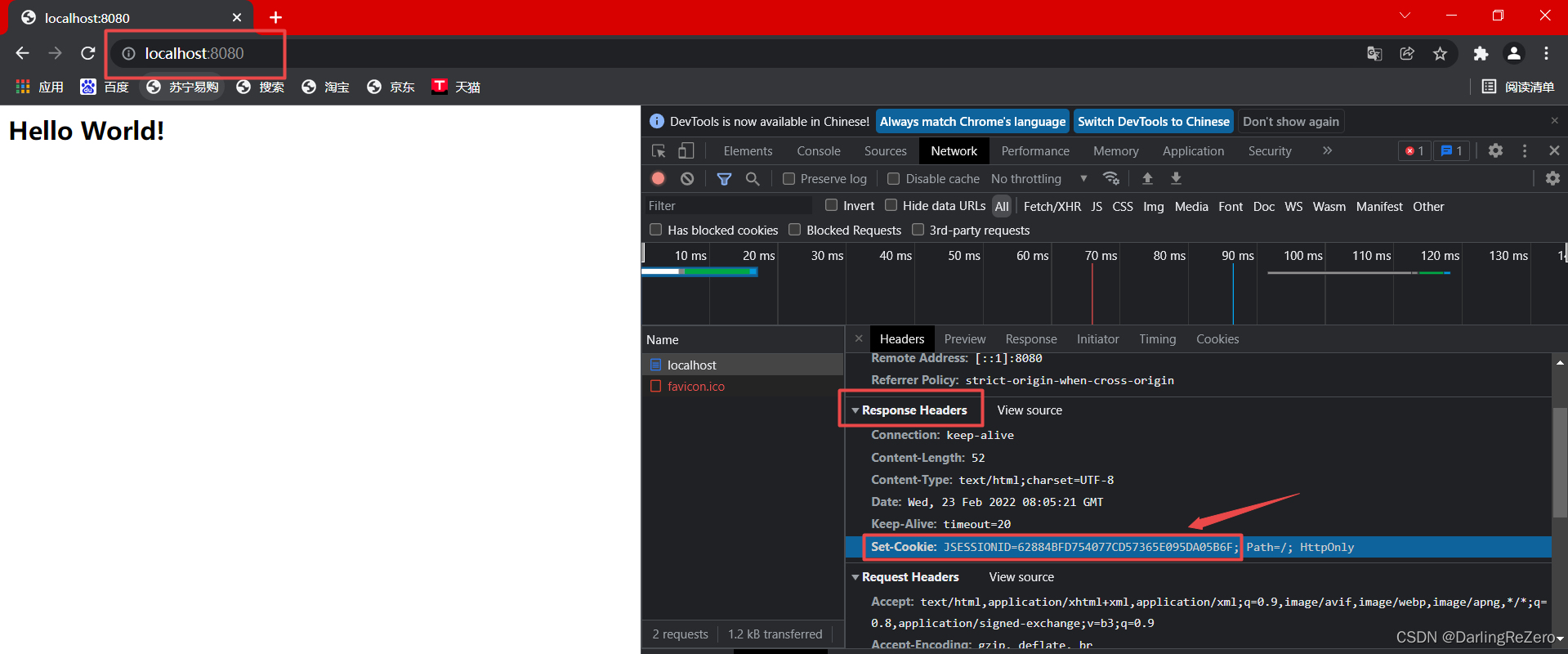Viewport: 1568px width, 654px height.
Task: Open the Preview tab of the request
Action: coord(965,339)
